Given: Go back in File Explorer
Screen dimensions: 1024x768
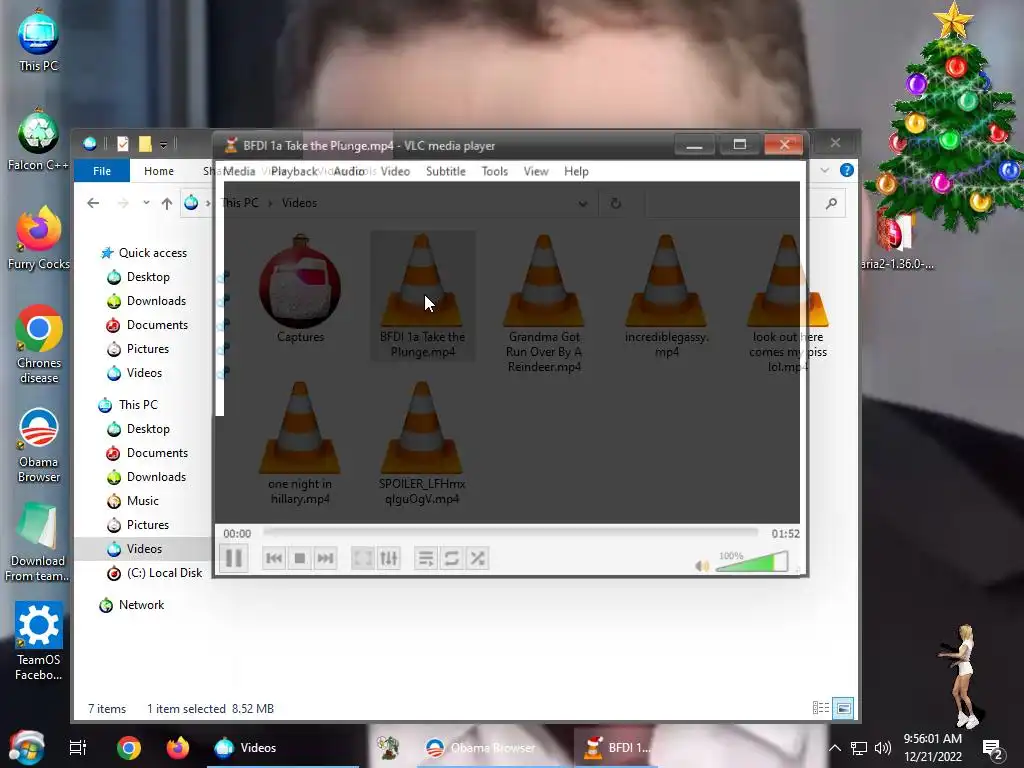Looking at the screenshot, I should tap(93, 203).
